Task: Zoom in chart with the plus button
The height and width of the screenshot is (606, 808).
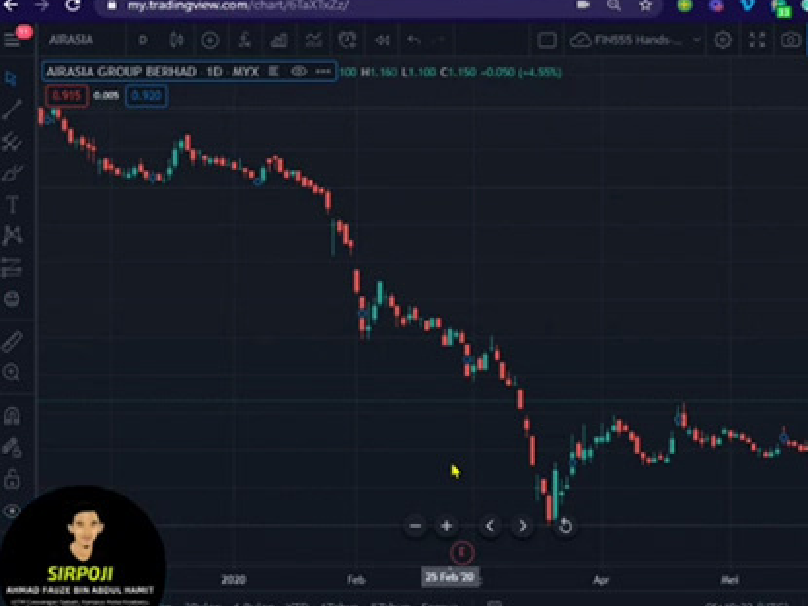Action: coord(446,526)
